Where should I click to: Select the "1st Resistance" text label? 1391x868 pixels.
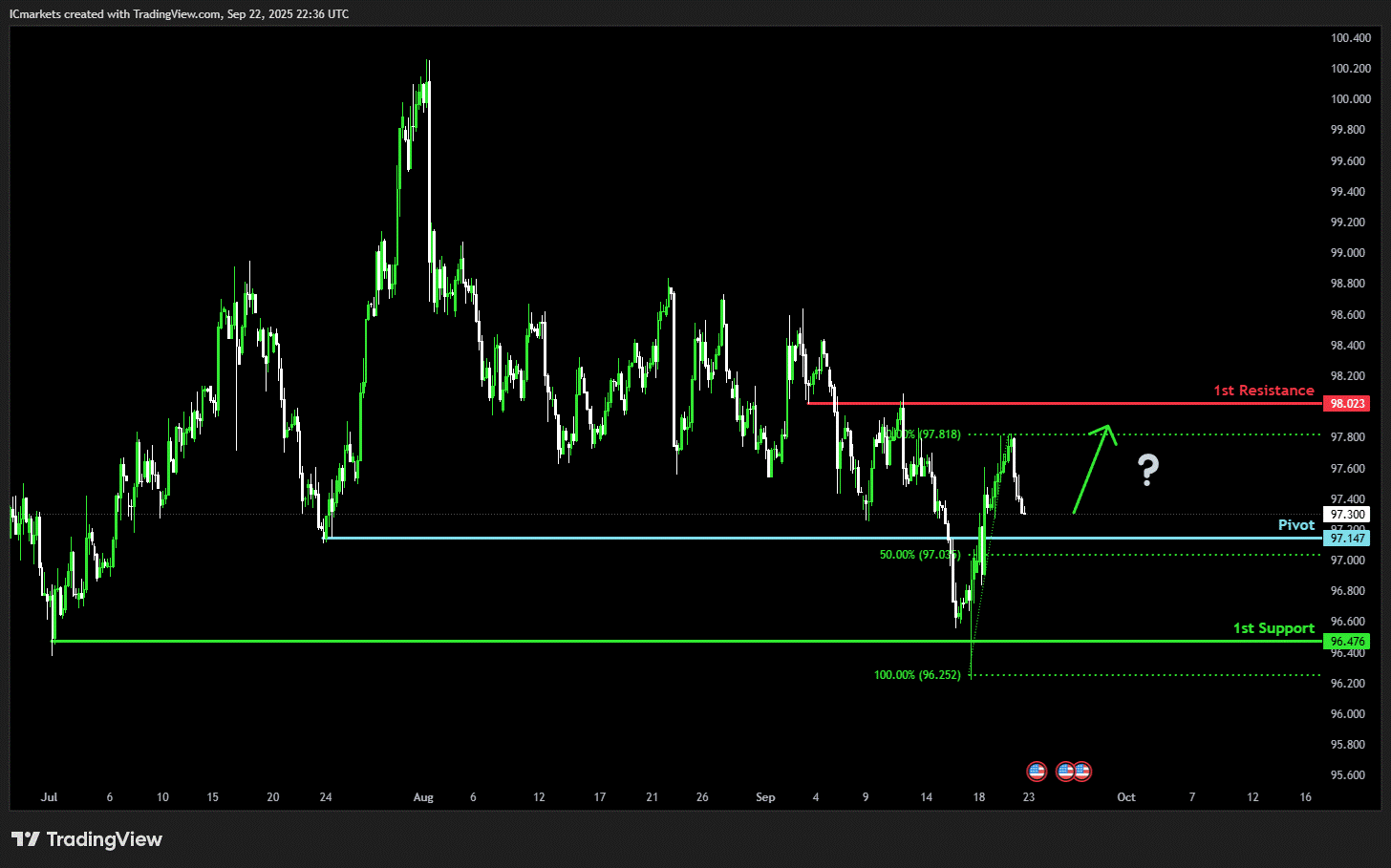[x=1263, y=391]
